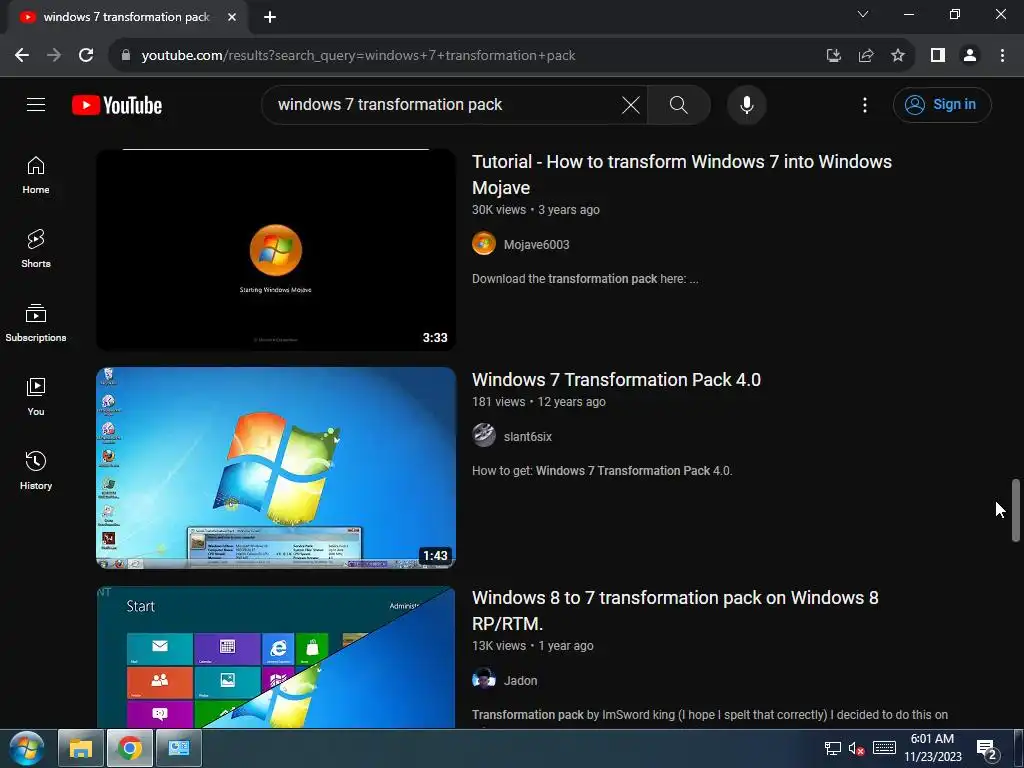The height and width of the screenshot is (768, 1024).
Task: Switch to Chrome on the taskbar
Action: [129, 748]
